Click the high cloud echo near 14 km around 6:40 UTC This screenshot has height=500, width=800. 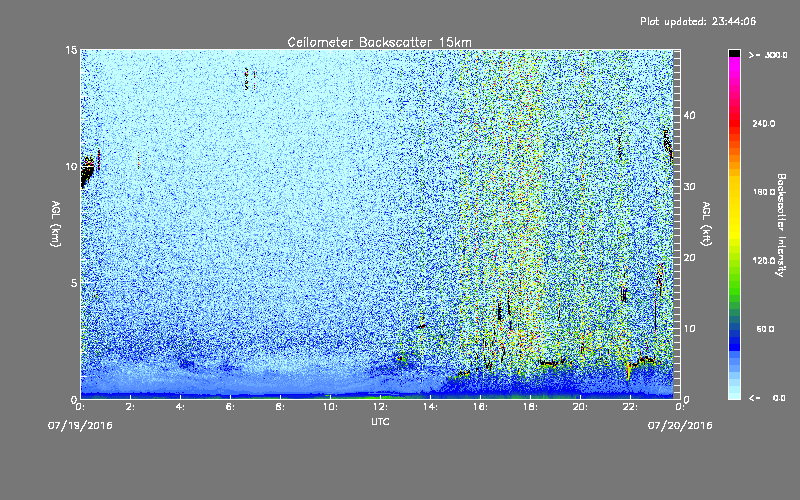click(x=246, y=79)
